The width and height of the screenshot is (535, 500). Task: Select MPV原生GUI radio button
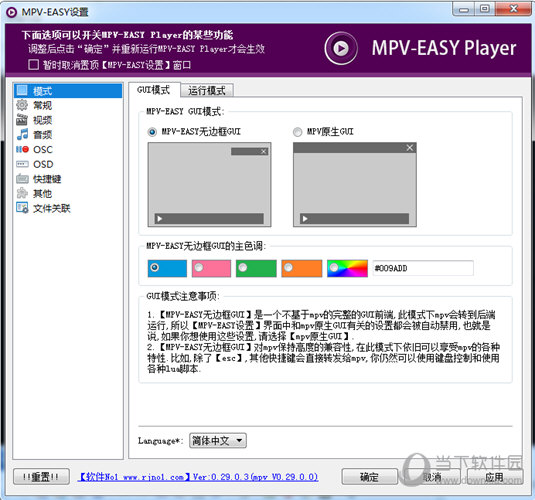298,131
